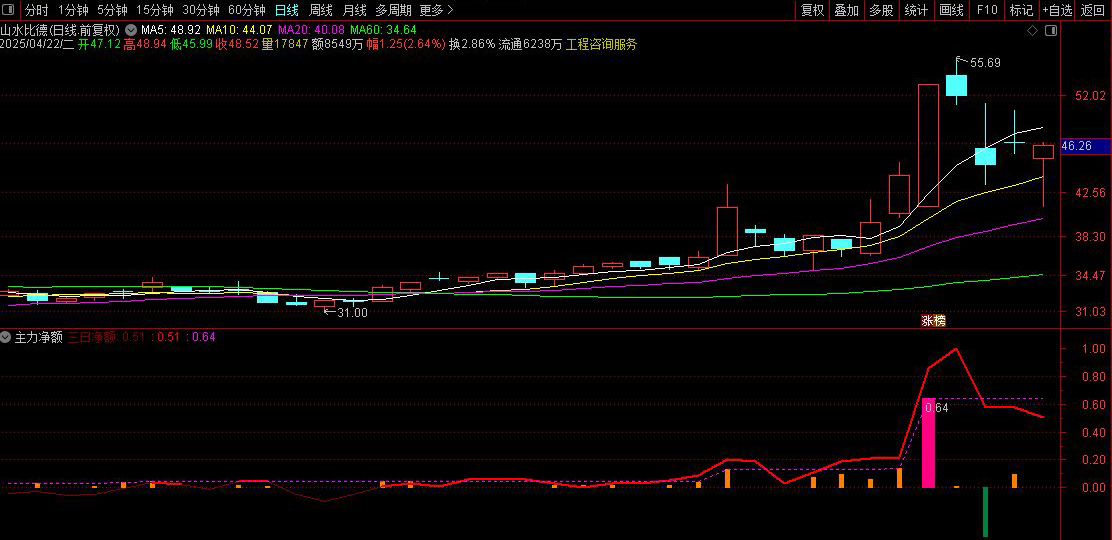Switch to 日线 daily period
1112x540 pixels.
[x=287, y=10]
